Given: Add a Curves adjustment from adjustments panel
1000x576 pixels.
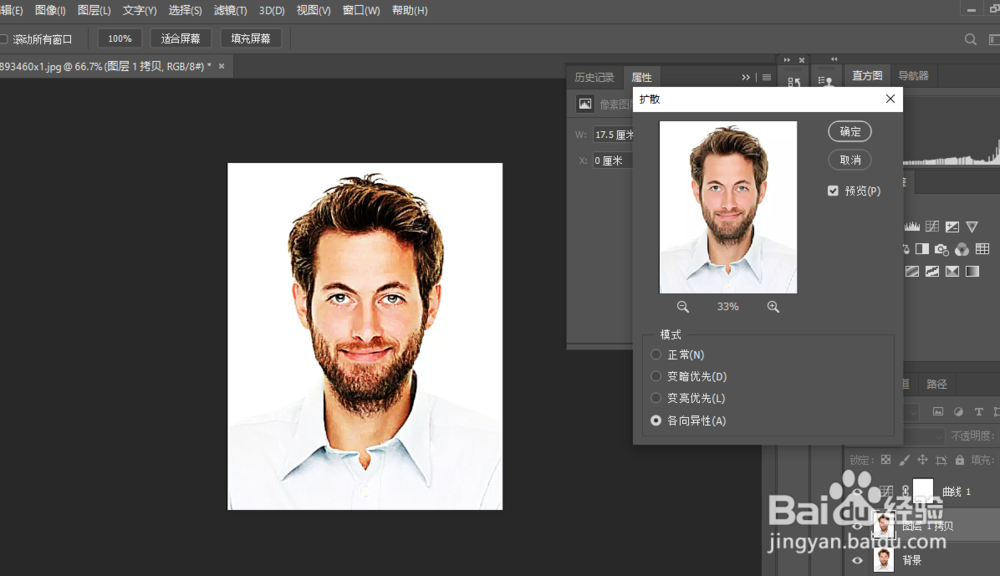Looking at the screenshot, I should pos(932,226).
